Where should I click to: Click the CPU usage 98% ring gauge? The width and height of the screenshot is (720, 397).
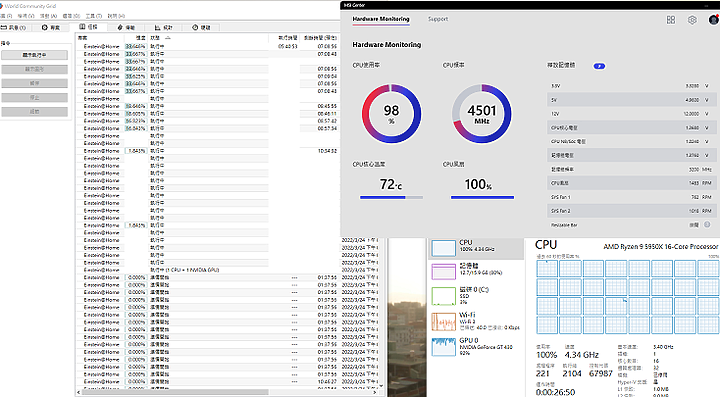click(x=391, y=113)
